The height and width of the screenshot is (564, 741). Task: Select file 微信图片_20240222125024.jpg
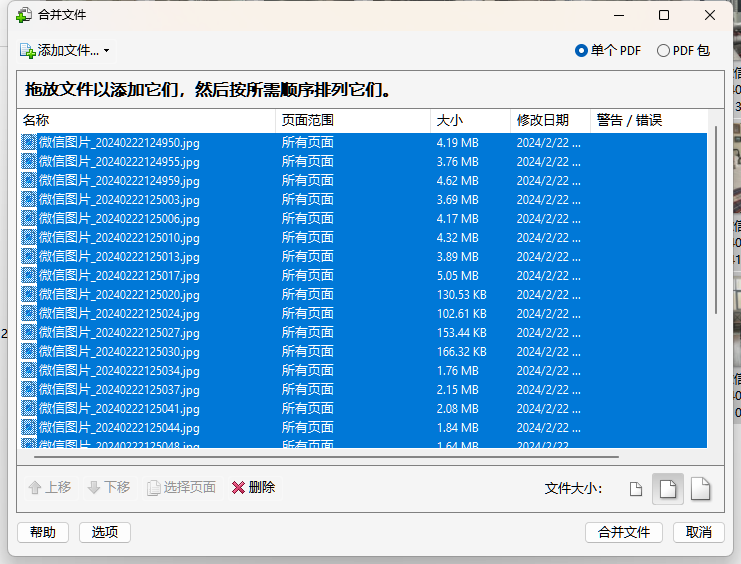pyautogui.click(x=363, y=313)
